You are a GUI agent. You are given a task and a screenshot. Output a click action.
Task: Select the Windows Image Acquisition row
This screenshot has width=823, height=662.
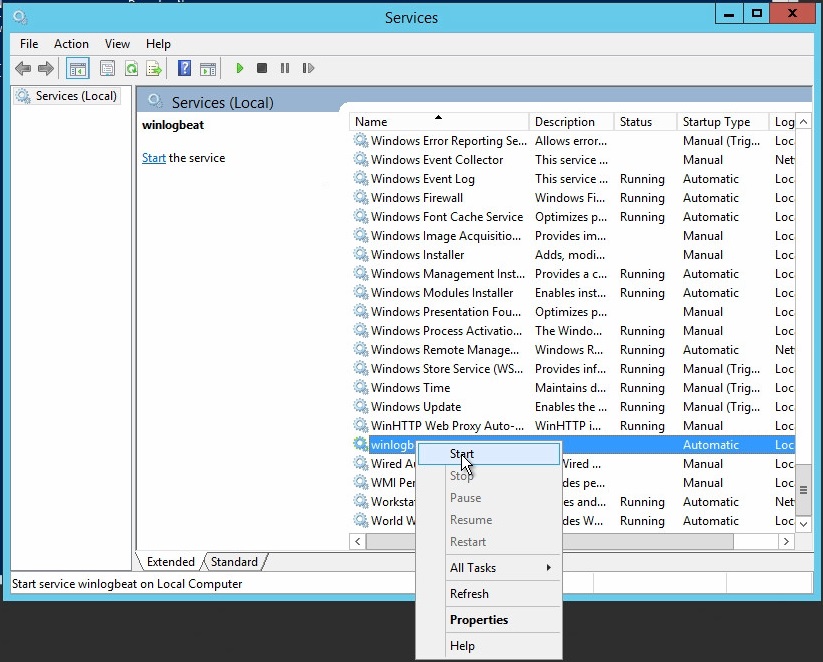[572, 236]
